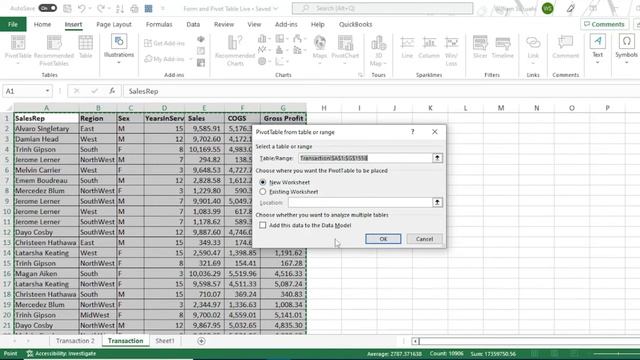Viewport: 640px width, 360px height.
Task: Close the PivotTable from table or range dialog
Action: 435,132
